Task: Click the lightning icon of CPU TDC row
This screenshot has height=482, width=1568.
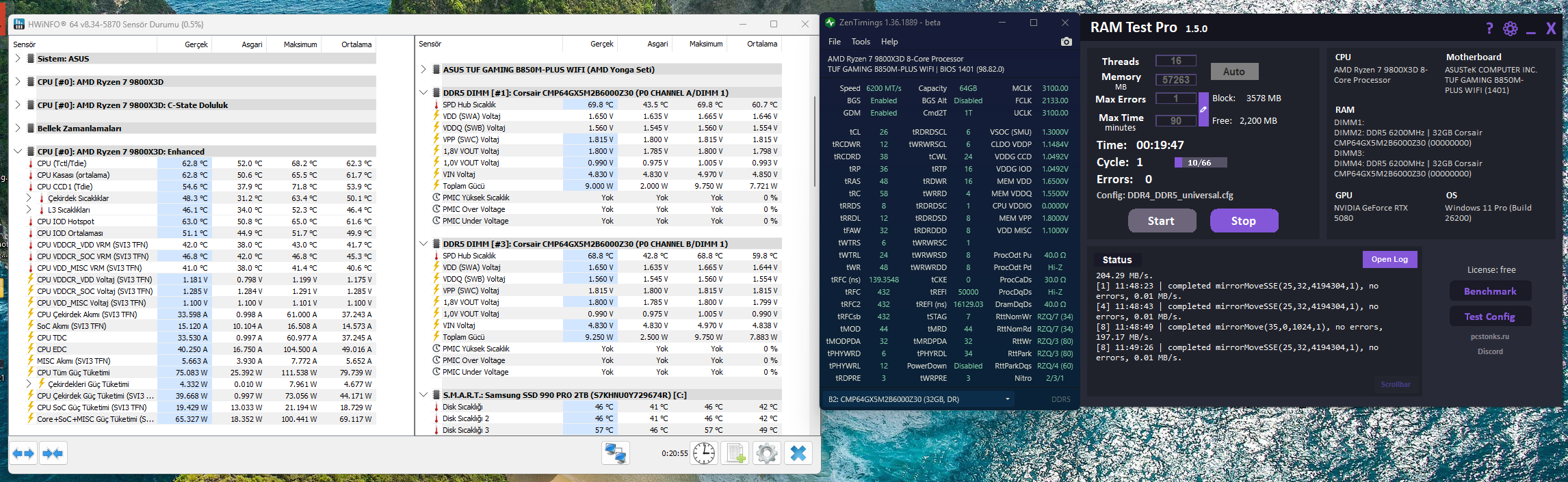Action: tap(30, 338)
